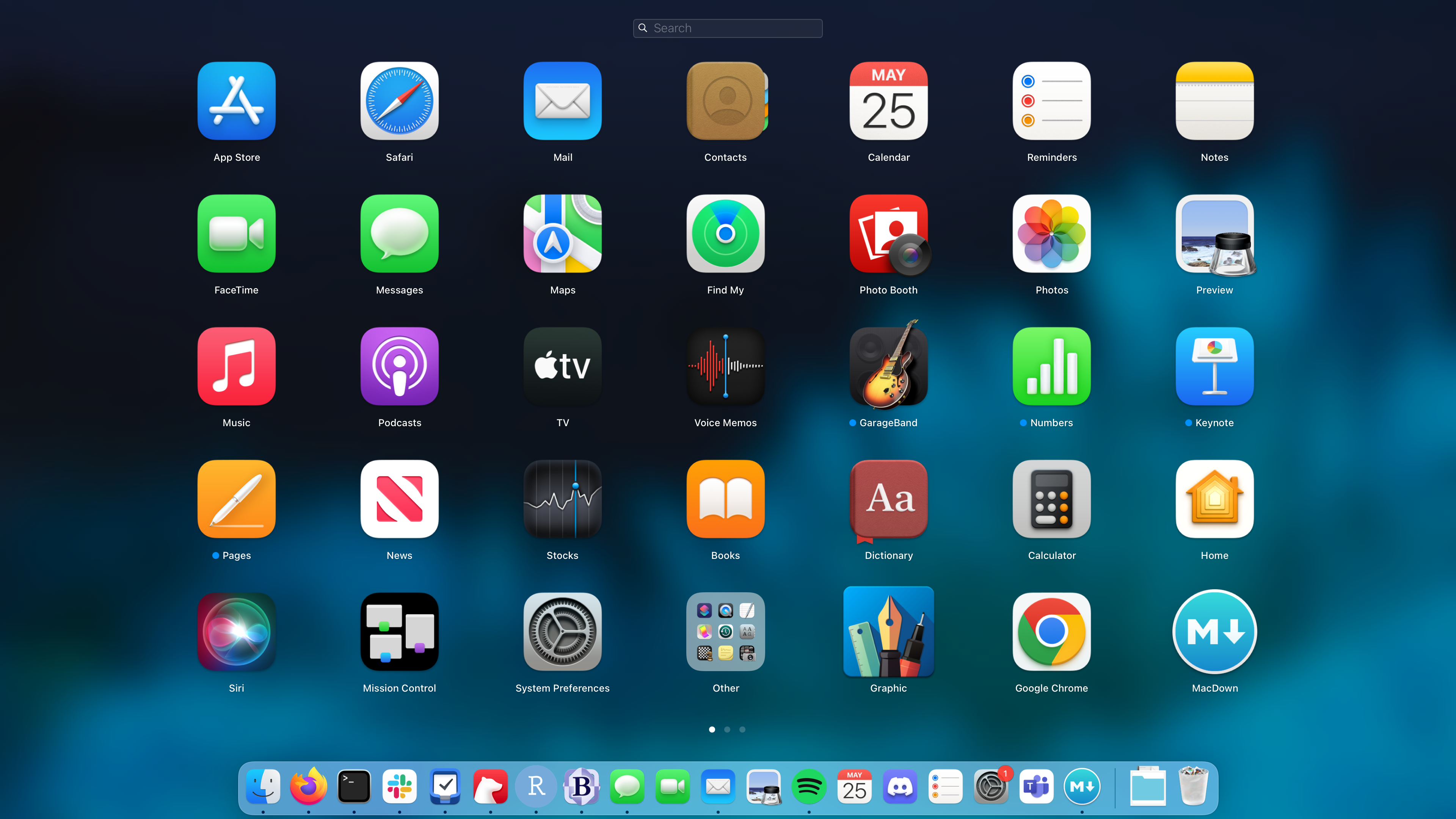Open Calendar from the Dock
Screen dimensions: 1456x819
point(855,786)
